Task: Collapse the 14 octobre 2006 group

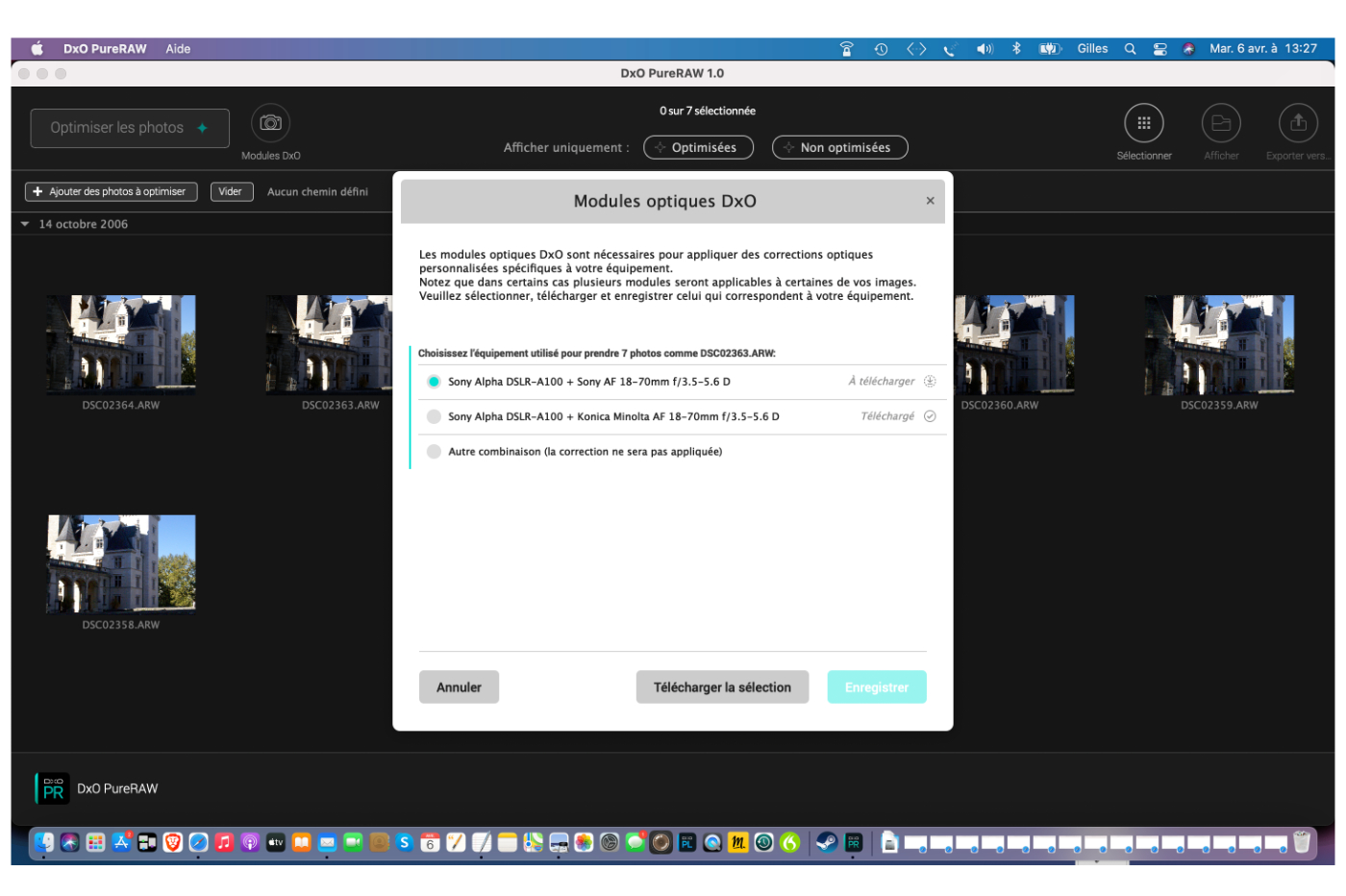Action: point(25,224)
